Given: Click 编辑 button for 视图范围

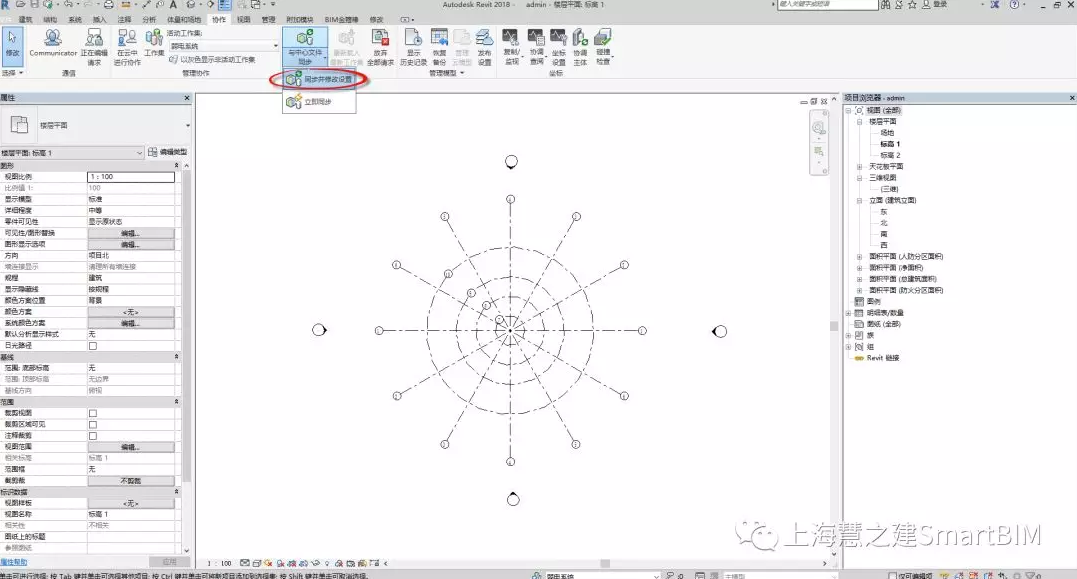Looking at the screenshot, I should click(131, 447).
